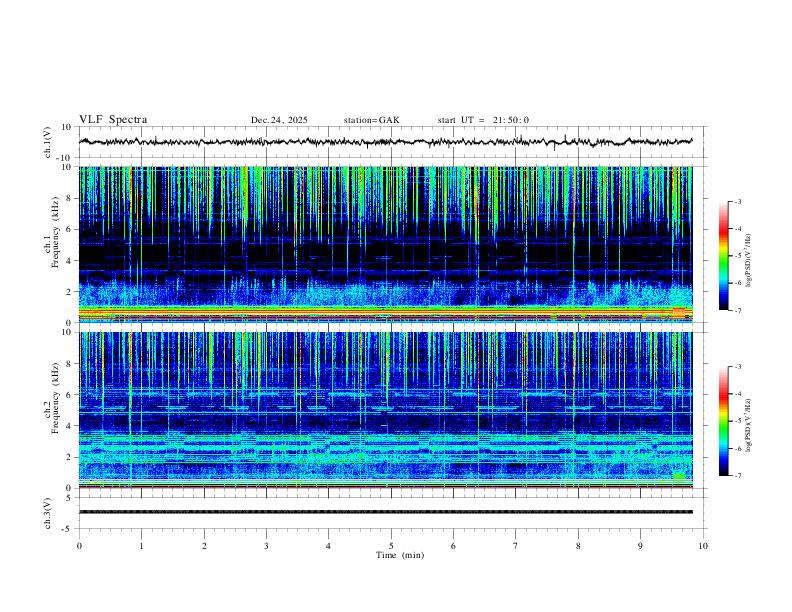Click the "-10" tick on ch.1(V) axis
The height and width of the screenshot is (612, 792).
66,158
